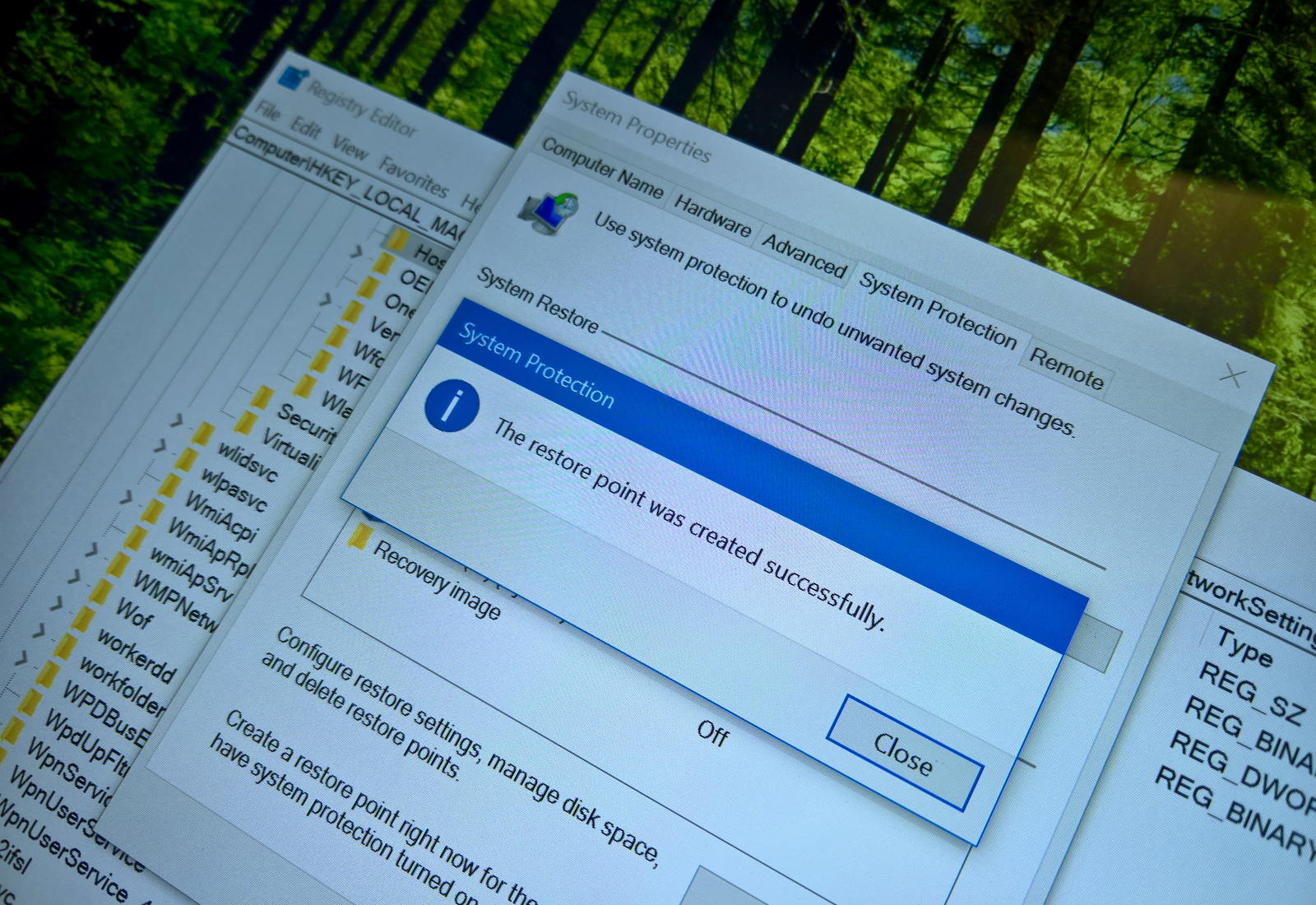Screen dimensions: 1316x905
Task: Click the system protection computer icon
Action: click(549, 212)
